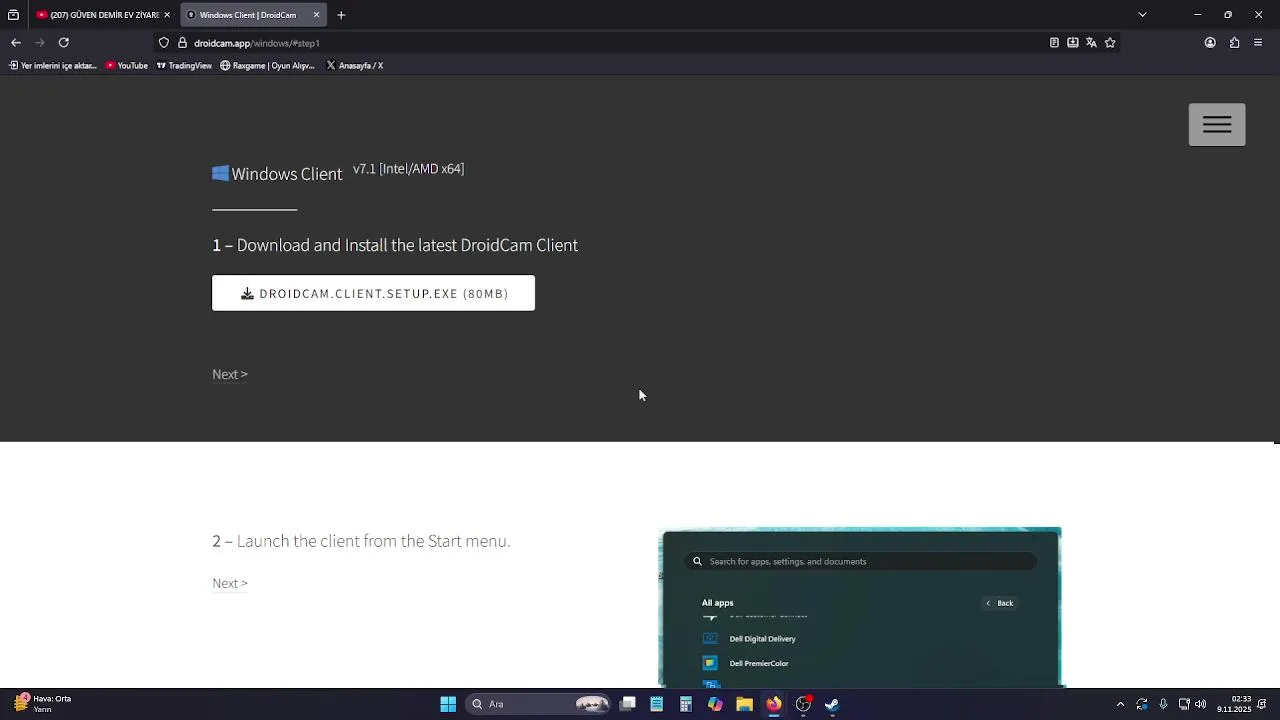1280x720 pixels.
Task: Click the Firefox taskbar icon
Action: click(773, 704)
